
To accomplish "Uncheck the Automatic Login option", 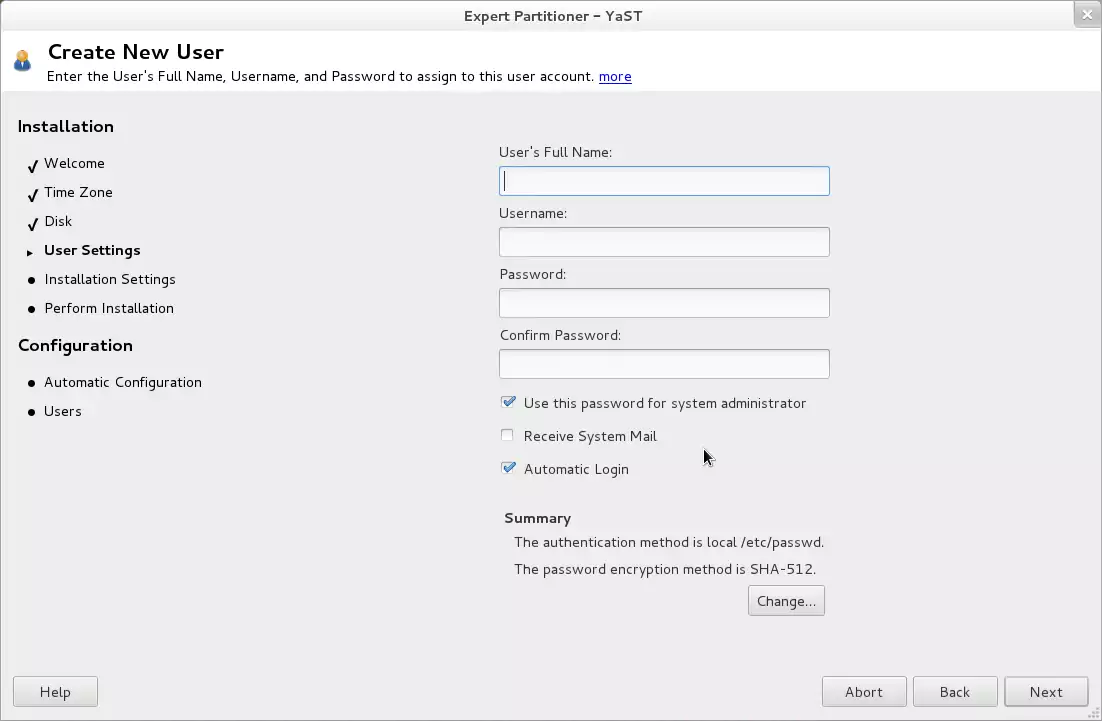I will click(x=508, y=469).
